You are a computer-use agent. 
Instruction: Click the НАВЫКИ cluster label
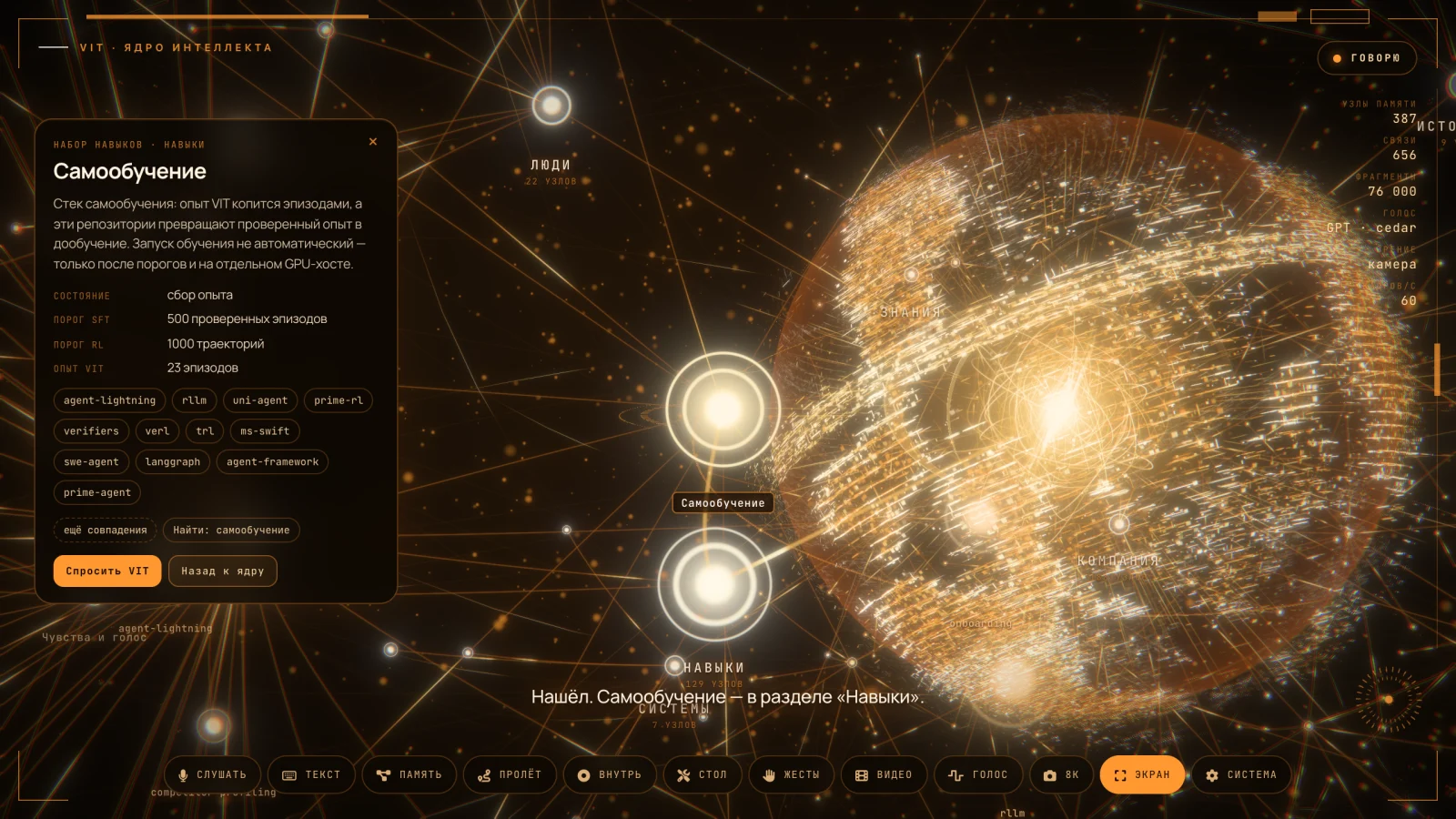coord(713,668)
